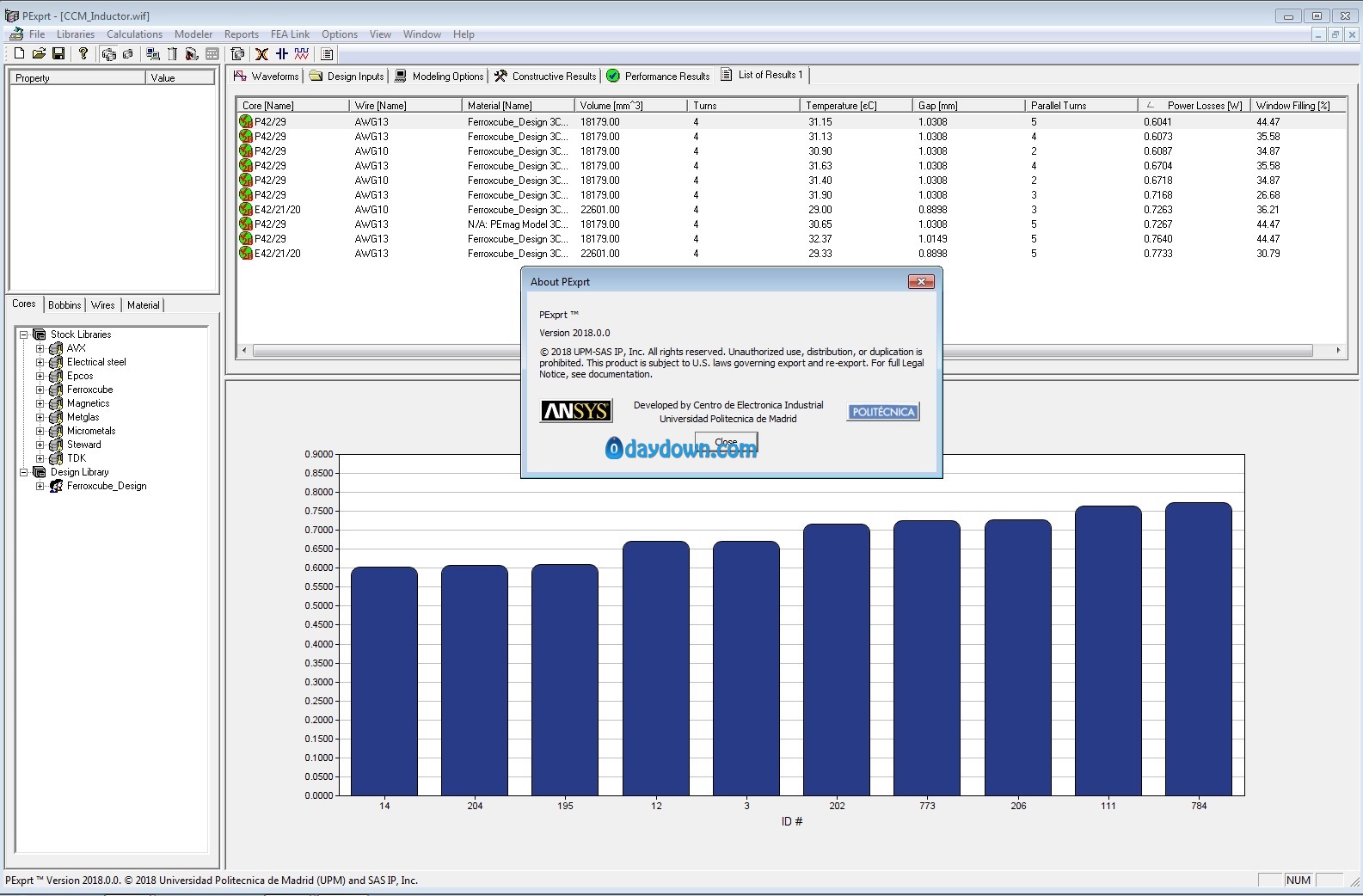Open the Options menu
The width and height of the screenshot is (1363, 896).
pos(340,34)
